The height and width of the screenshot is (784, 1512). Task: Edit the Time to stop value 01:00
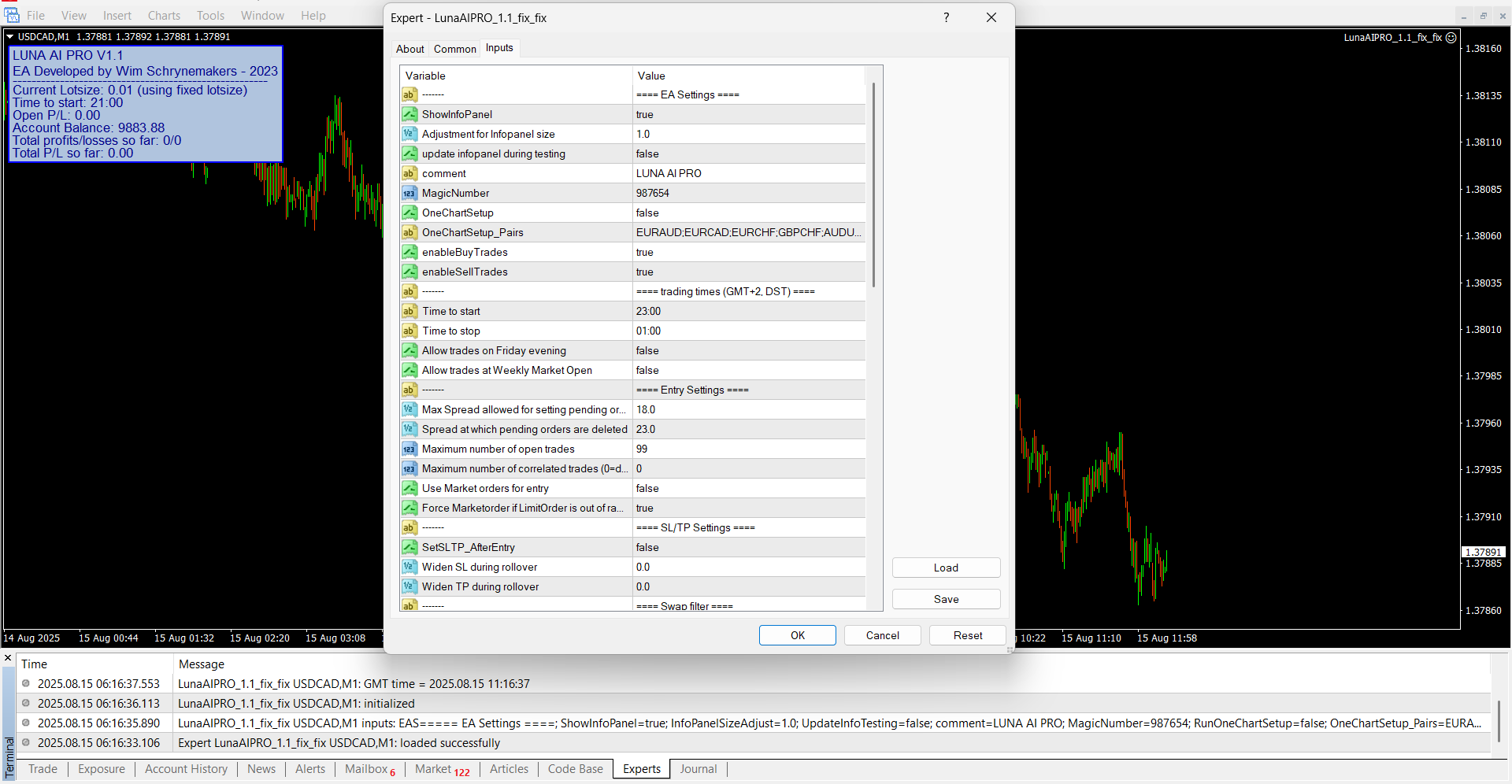click(x=748, y=331)
